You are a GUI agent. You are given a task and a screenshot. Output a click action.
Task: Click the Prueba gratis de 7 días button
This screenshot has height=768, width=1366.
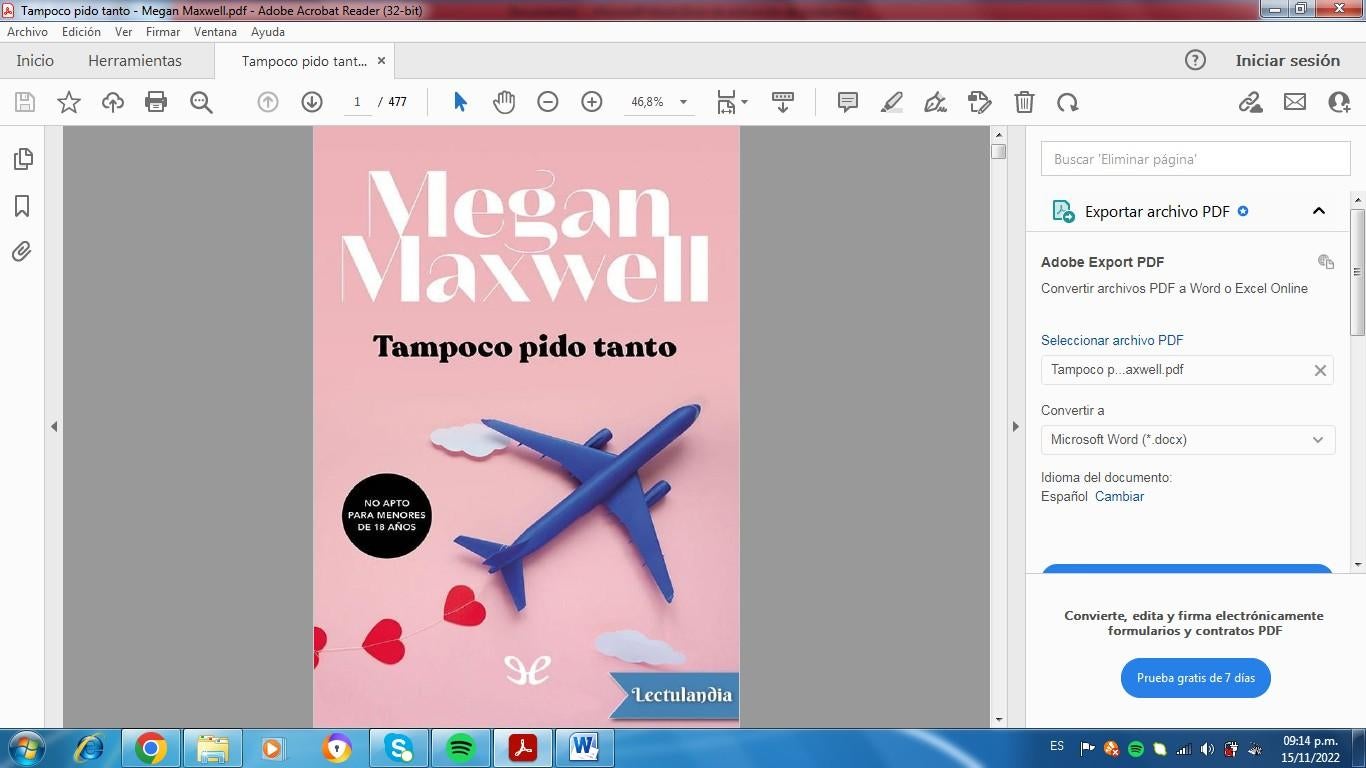coord(1195,678)
